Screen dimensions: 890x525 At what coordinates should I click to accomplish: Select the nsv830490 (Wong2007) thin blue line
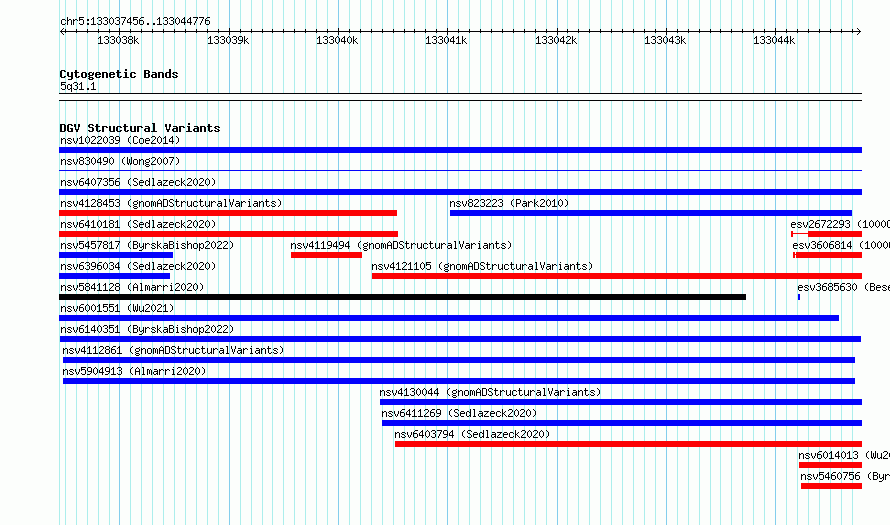coord(460,170)
